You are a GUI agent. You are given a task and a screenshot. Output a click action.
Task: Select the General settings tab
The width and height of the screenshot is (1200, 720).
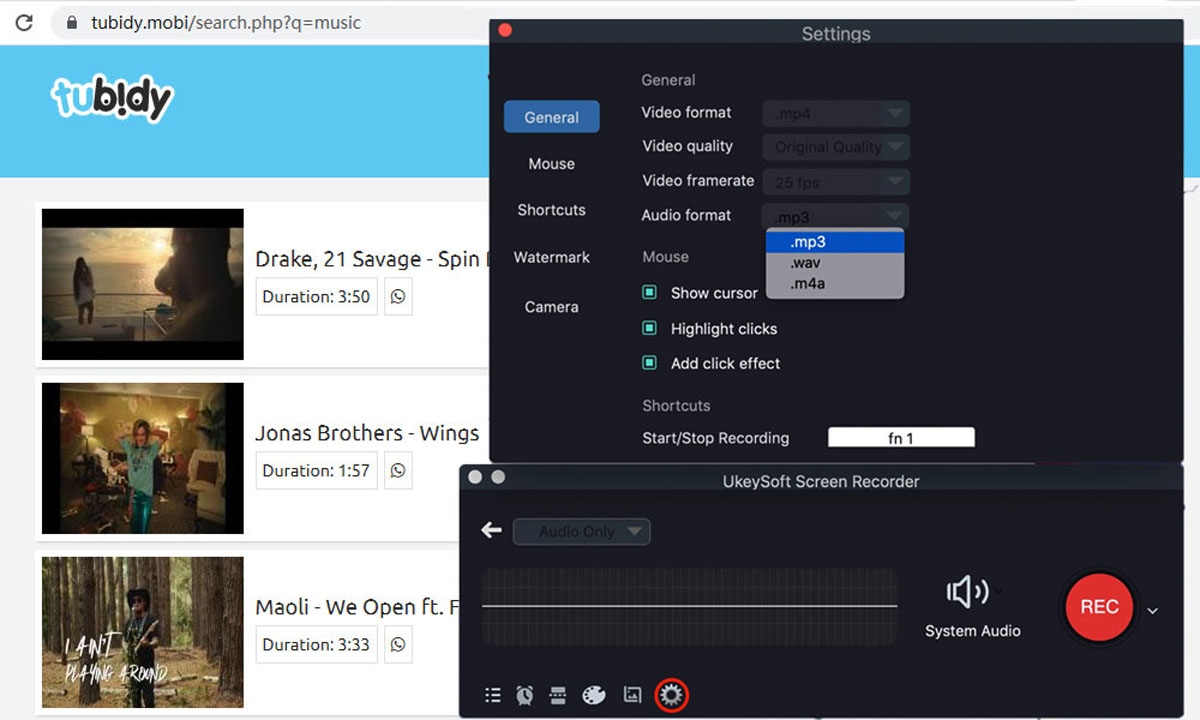tap(552, 117)
